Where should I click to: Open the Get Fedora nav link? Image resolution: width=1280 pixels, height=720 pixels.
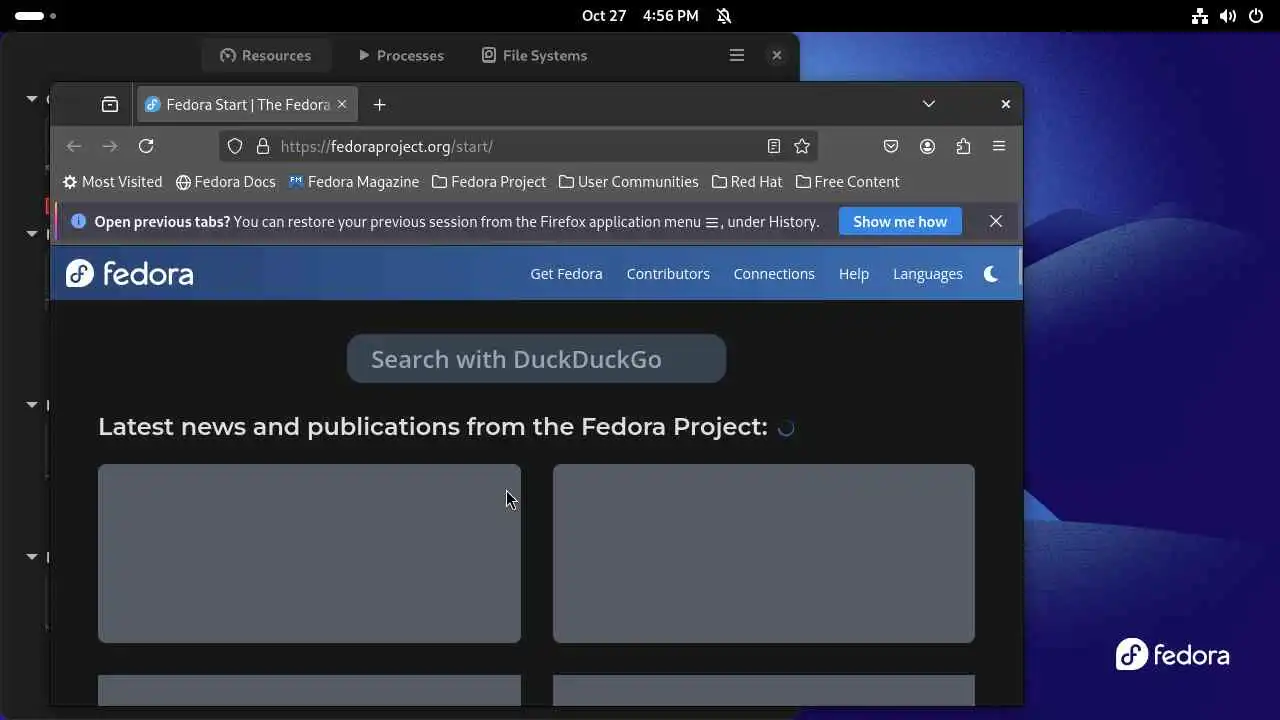pyautogui.click(x=566, y=274)
